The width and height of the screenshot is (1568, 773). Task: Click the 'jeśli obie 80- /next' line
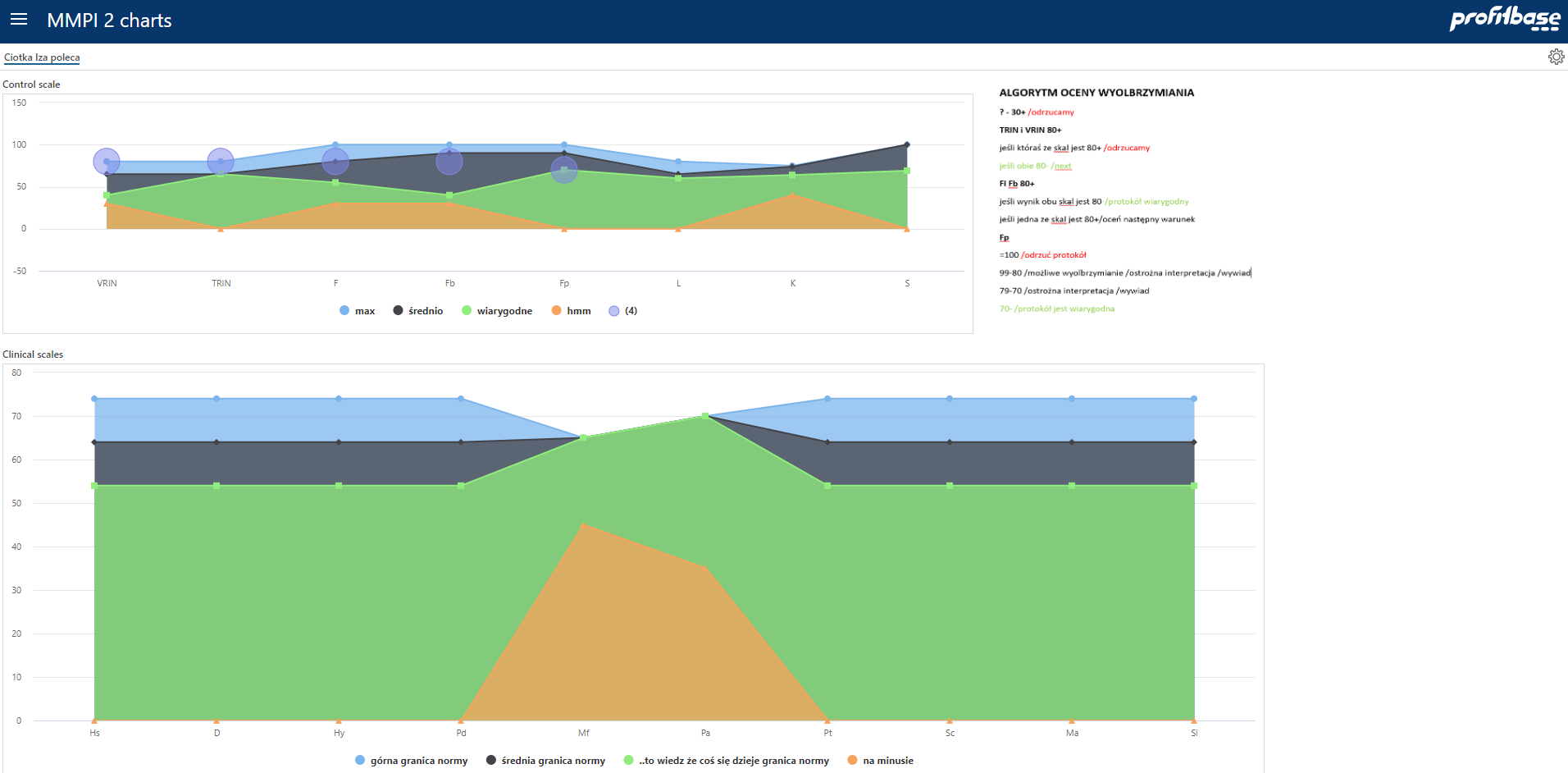1035,166
